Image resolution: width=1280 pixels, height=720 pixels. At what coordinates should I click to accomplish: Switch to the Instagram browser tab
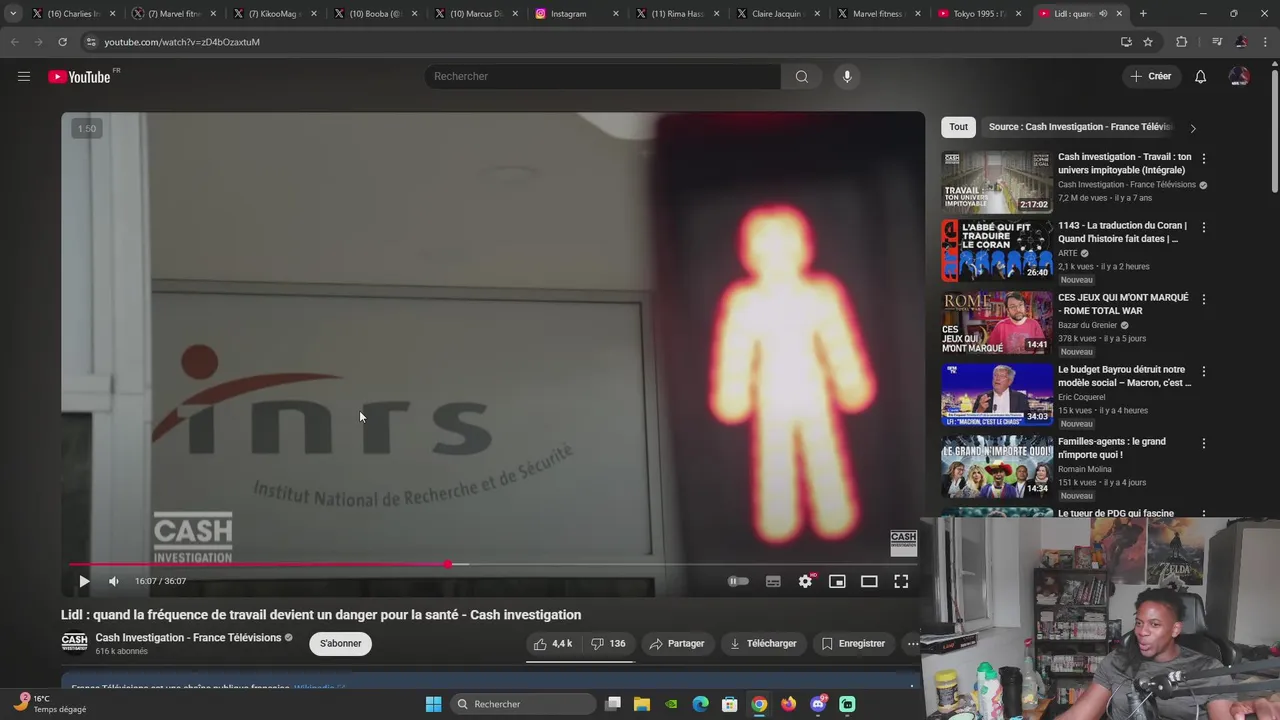tap(573, 14)
